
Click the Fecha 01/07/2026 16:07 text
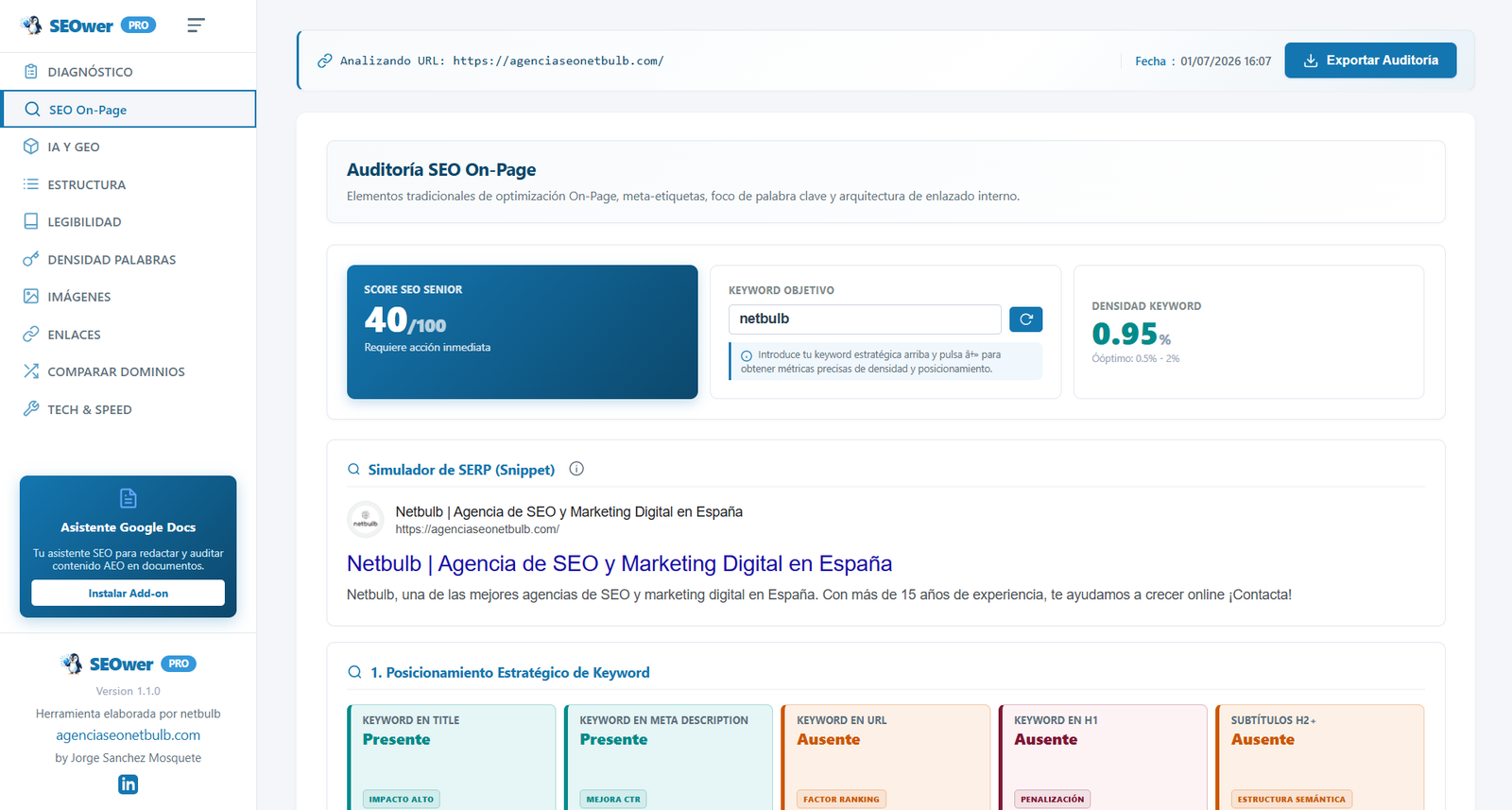pyautogui.click(x=1203, y=60)
